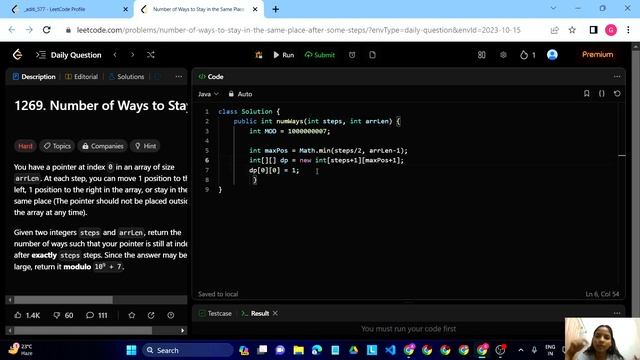Submit the solution
Screen dimensions: 640x360
tap(320, 55)
